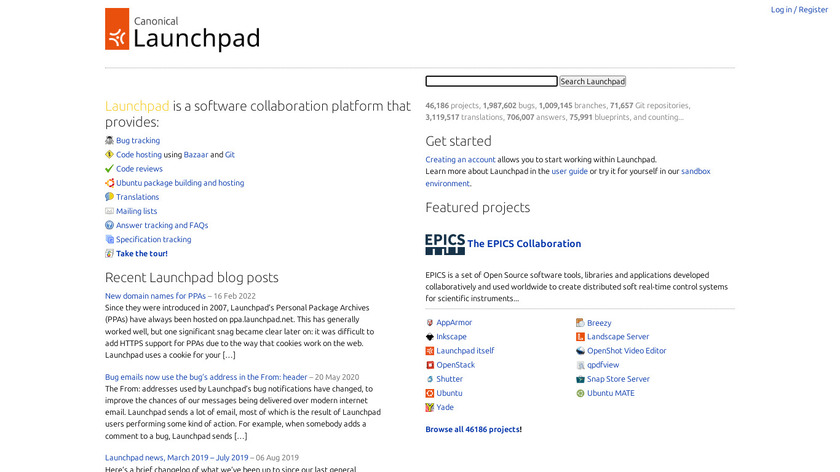
Task: Open the Creating an account link
Action: coord(460,160)
